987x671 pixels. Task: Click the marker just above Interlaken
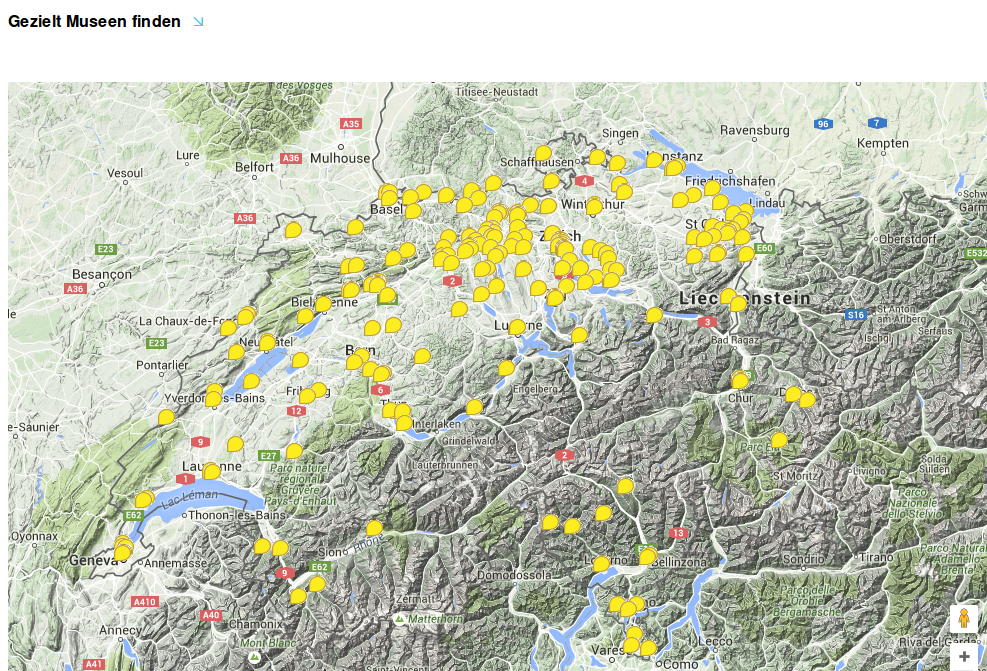404,423
